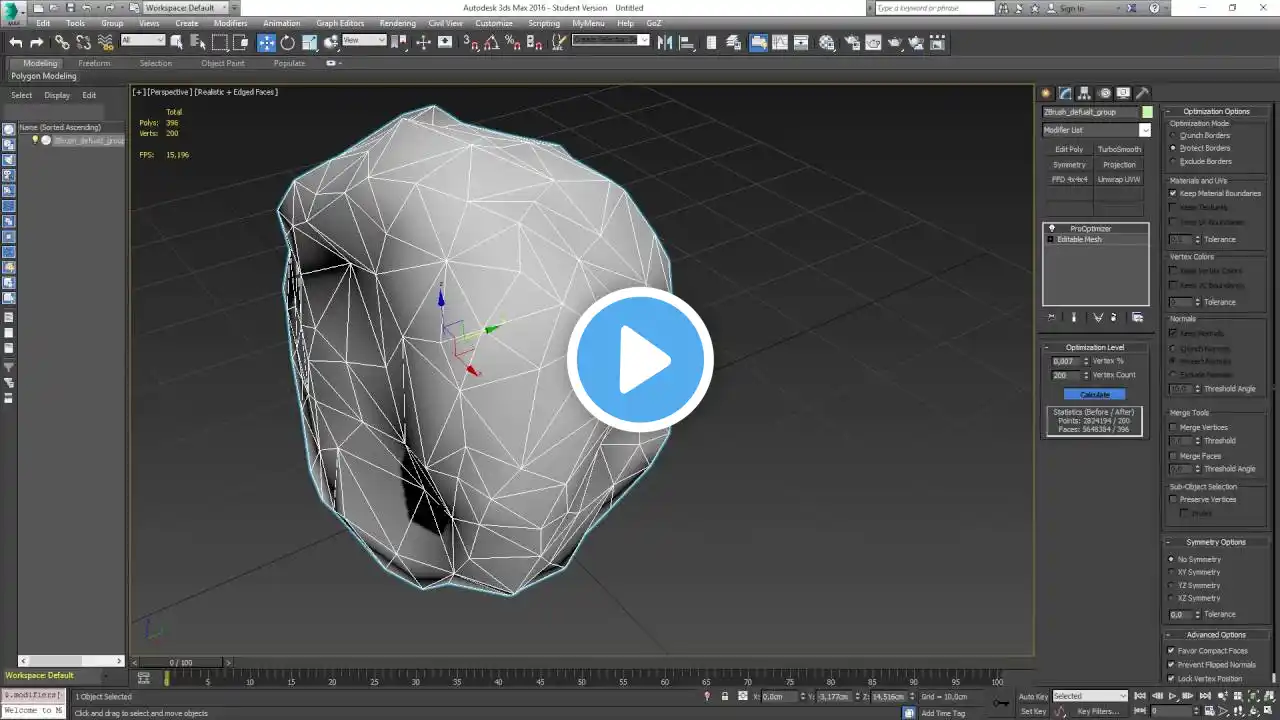Open the selection filter All dropdown
Image resolution: width=1280 pixels, height=720 pixels.
click(143, 41)
